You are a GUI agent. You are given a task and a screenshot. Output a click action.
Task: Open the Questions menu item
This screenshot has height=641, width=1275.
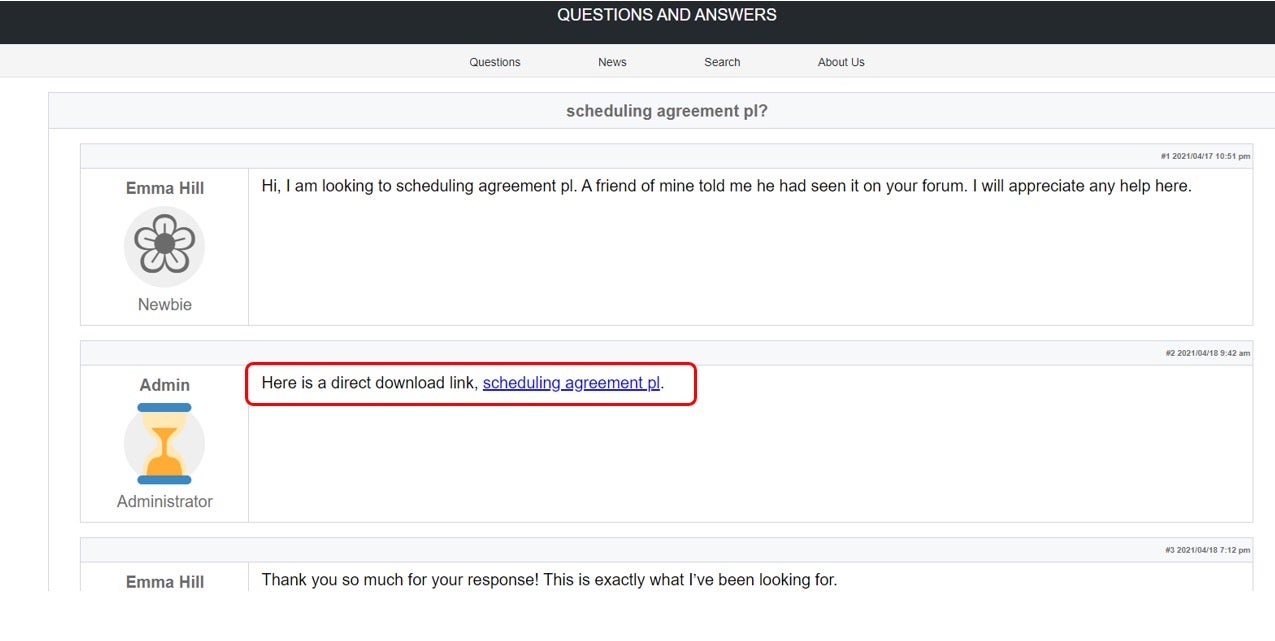[x=495, y=62]
